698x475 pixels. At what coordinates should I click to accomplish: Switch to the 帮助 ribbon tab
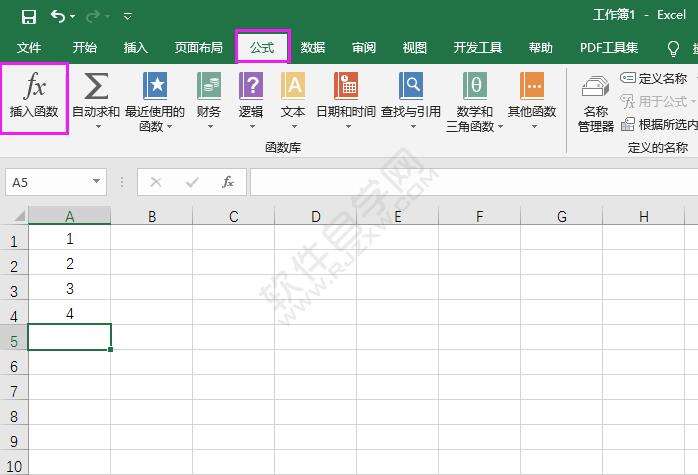(x=541, y=47)
